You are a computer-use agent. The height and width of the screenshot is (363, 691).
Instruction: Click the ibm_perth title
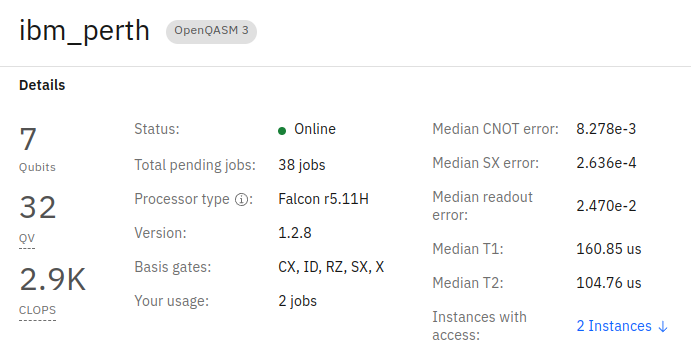84,31
